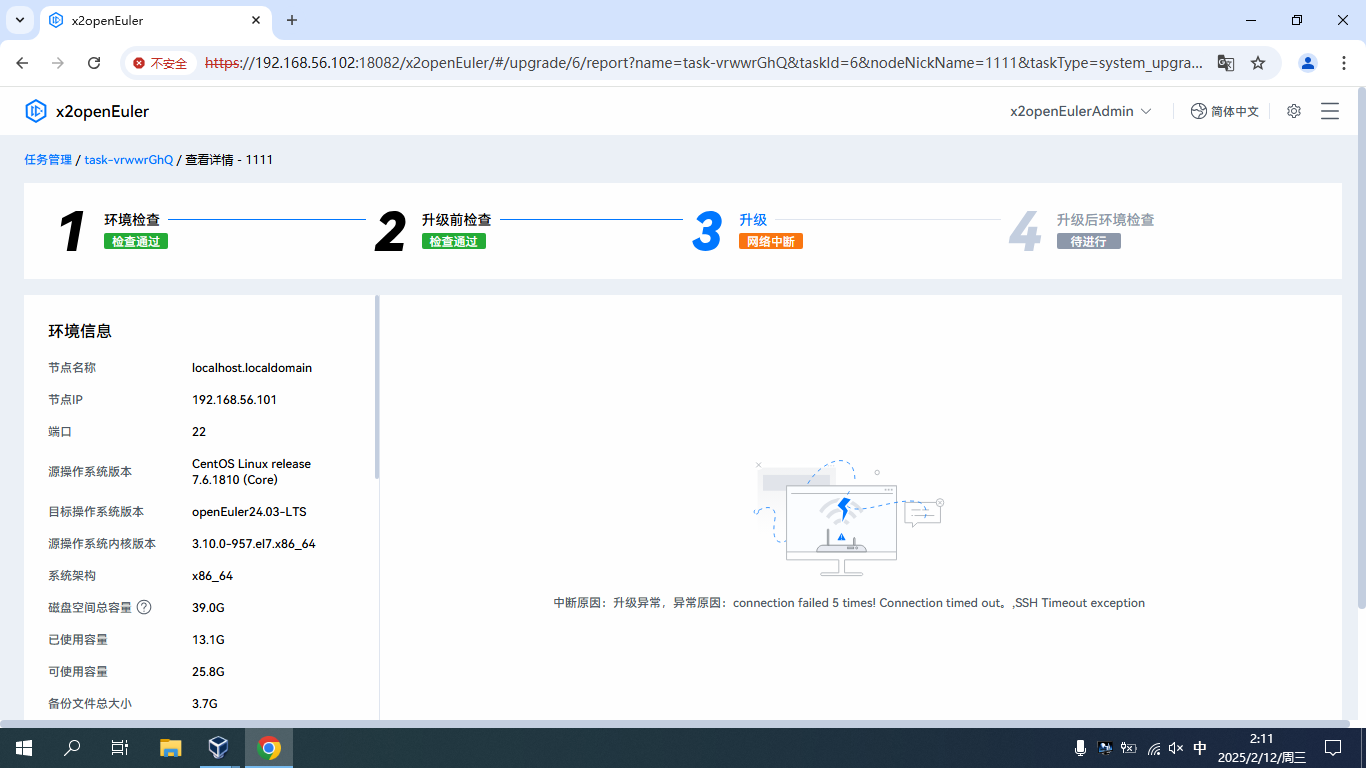Reload the page with refresh icon
This screenshot has height=768, width=1366.
coord(94,63)
